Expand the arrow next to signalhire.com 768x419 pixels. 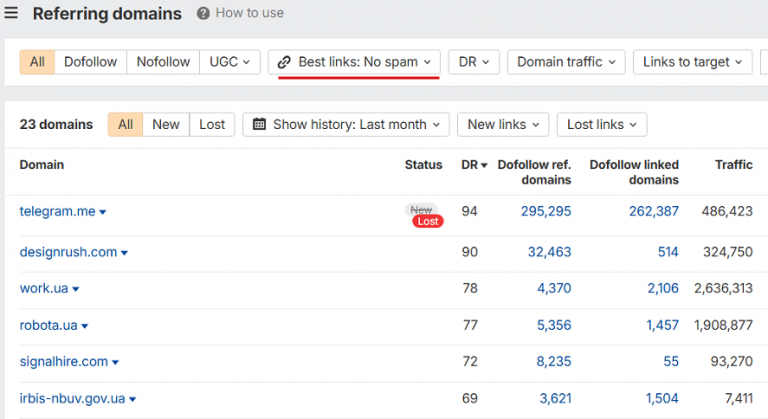coord(116,362)
